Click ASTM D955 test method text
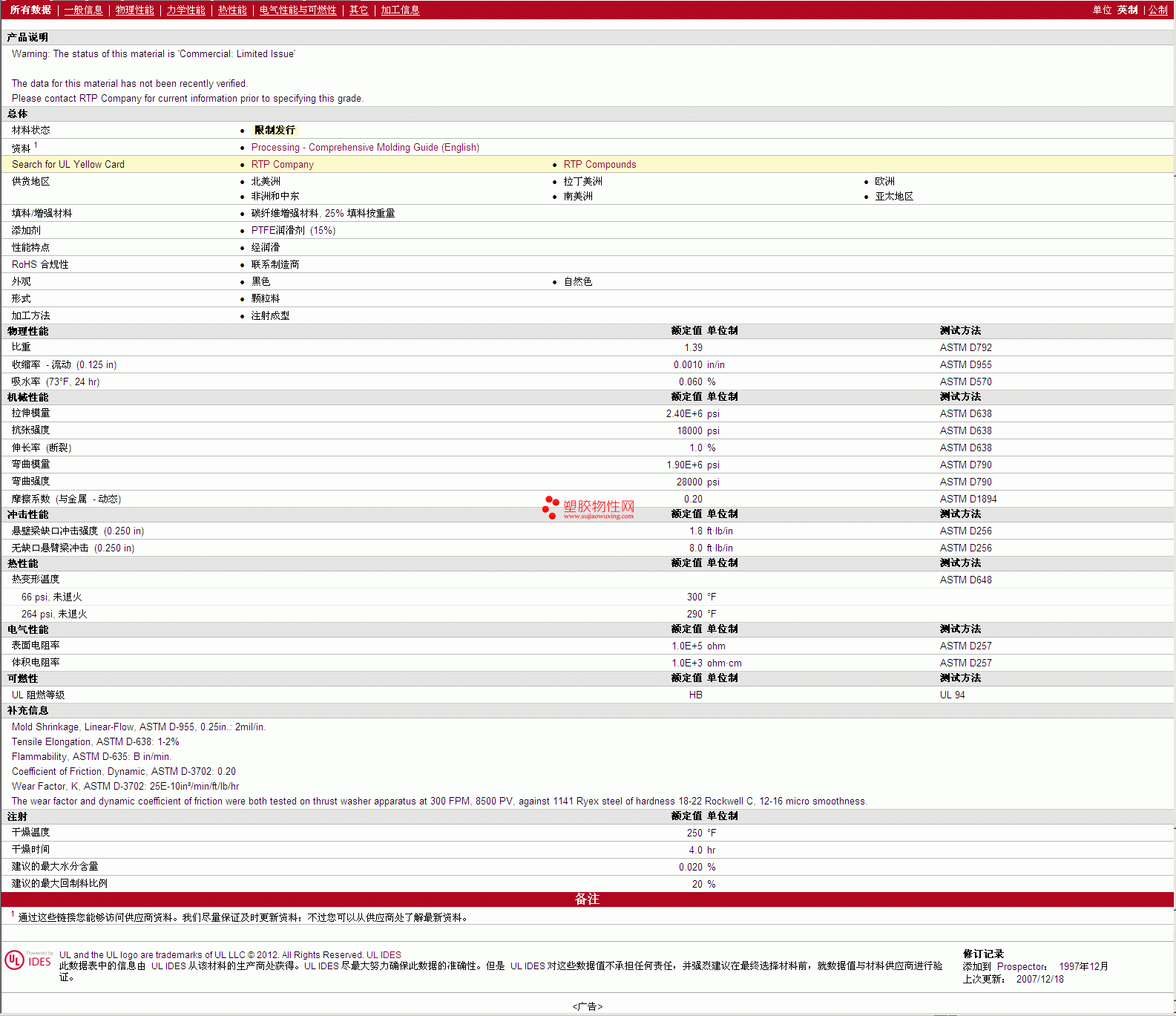This screenshot has height=1016, width=1176. (x=965, y=364)
